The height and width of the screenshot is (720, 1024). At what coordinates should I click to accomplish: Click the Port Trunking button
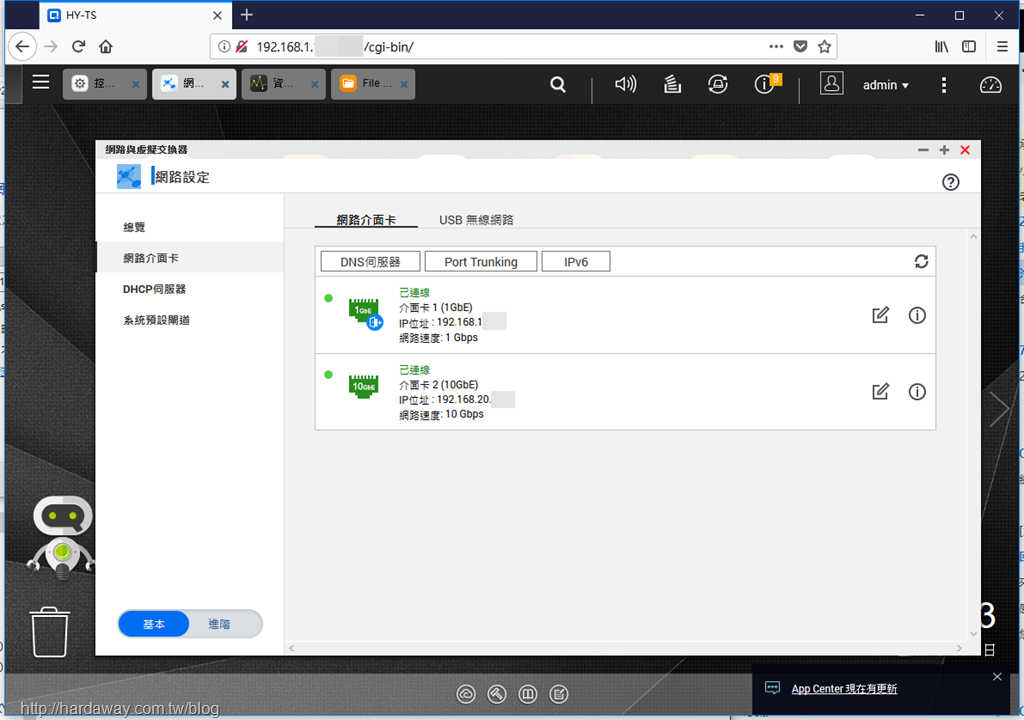click(481, 261)
